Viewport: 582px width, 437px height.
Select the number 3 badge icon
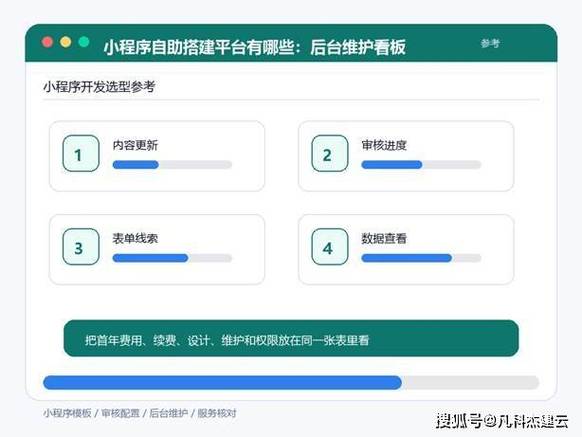pos(81,247)
